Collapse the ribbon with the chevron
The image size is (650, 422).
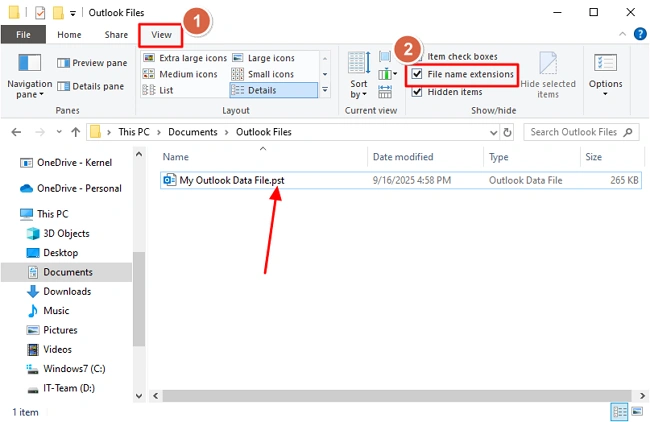pyautogui.click(x=622, y=34)
